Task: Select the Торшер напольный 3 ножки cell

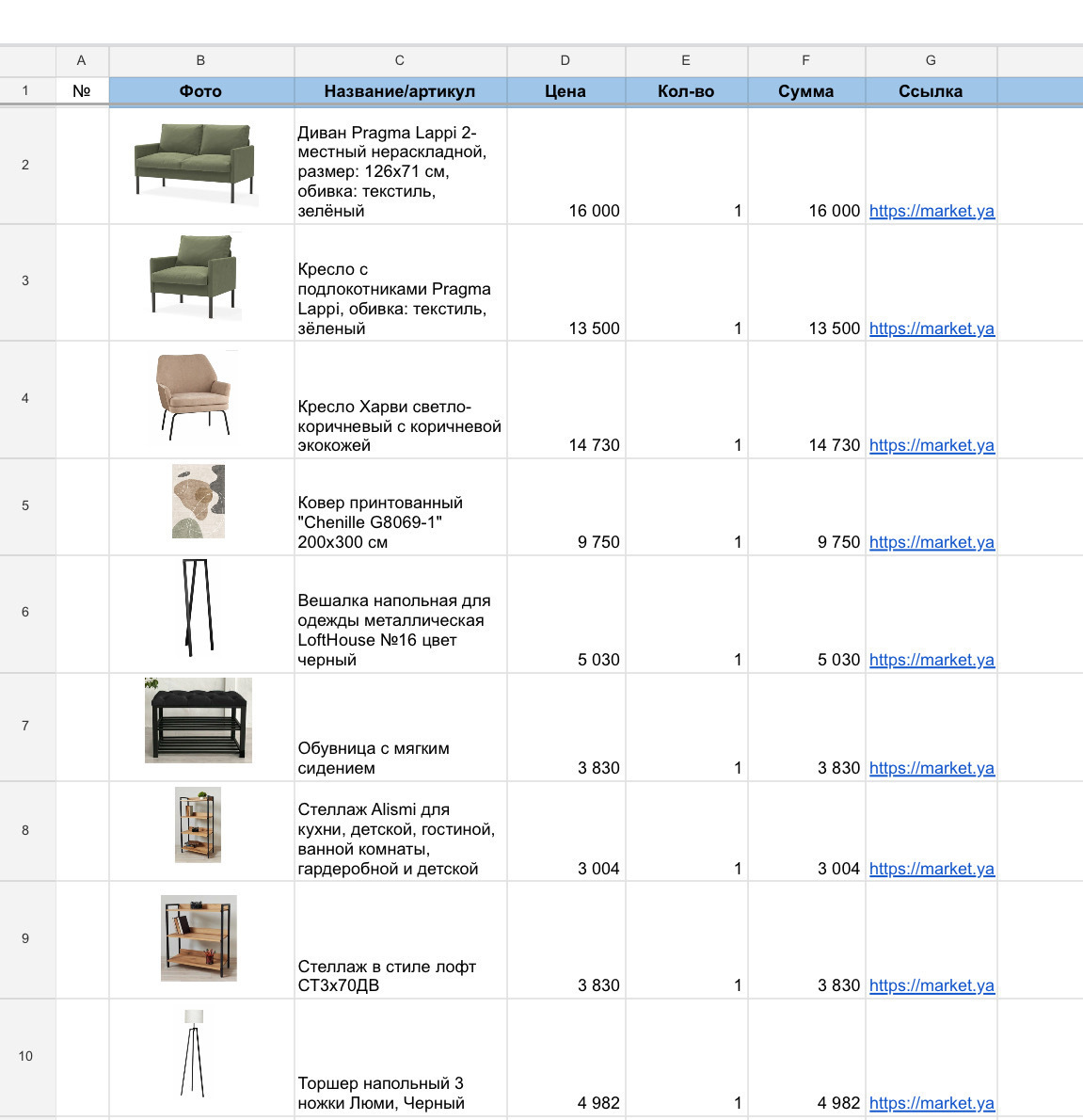Action: pos(401,1057)
